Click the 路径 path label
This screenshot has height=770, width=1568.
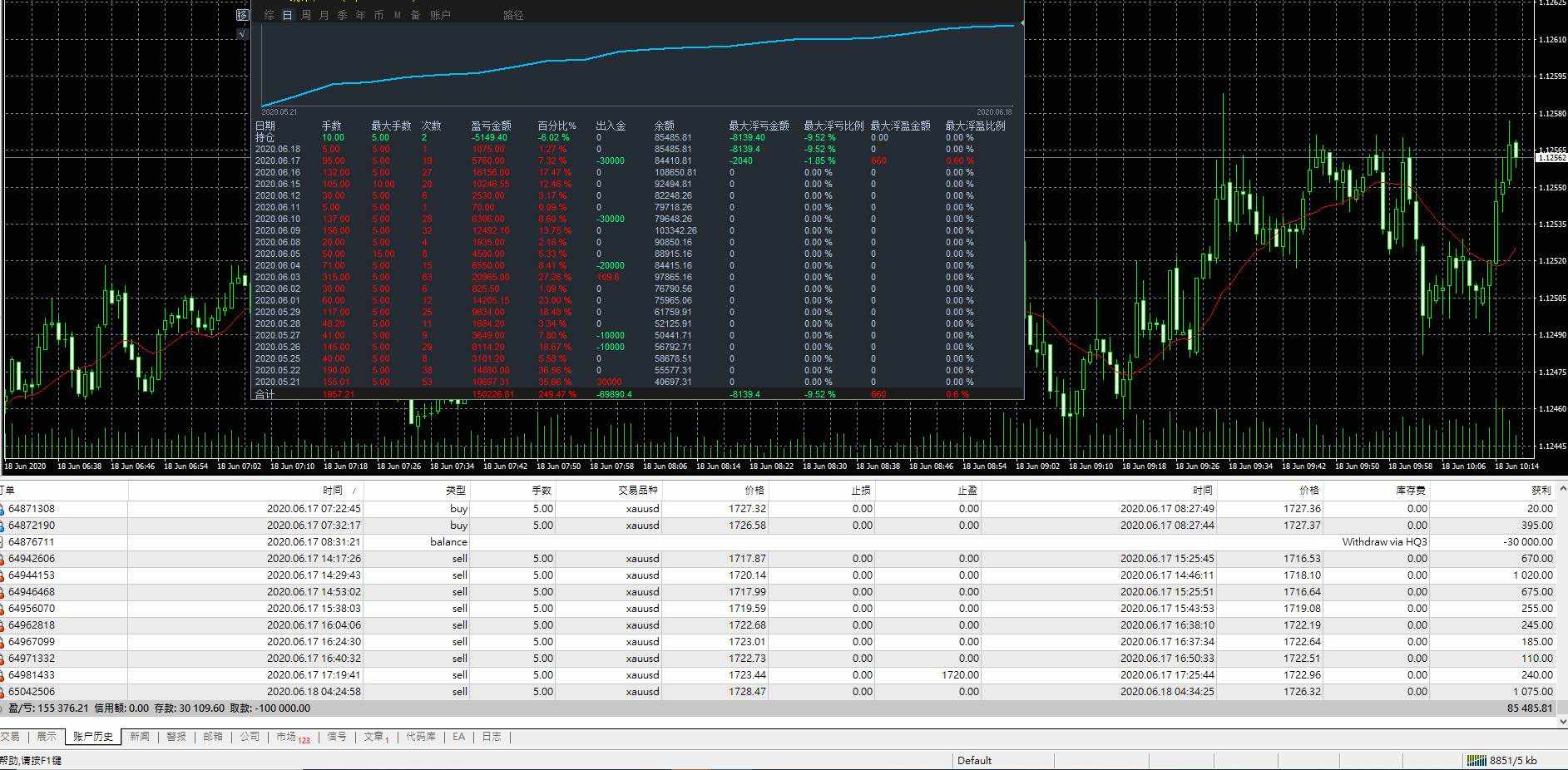click(x=513, y=15)
